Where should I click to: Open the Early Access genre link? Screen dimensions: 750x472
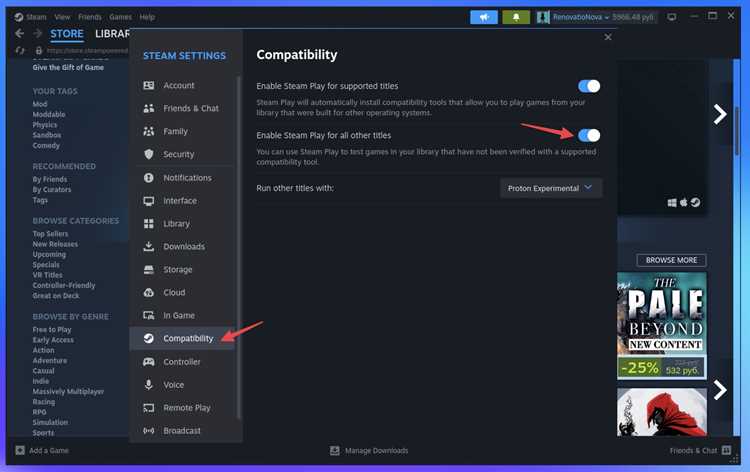pos(53,340)
